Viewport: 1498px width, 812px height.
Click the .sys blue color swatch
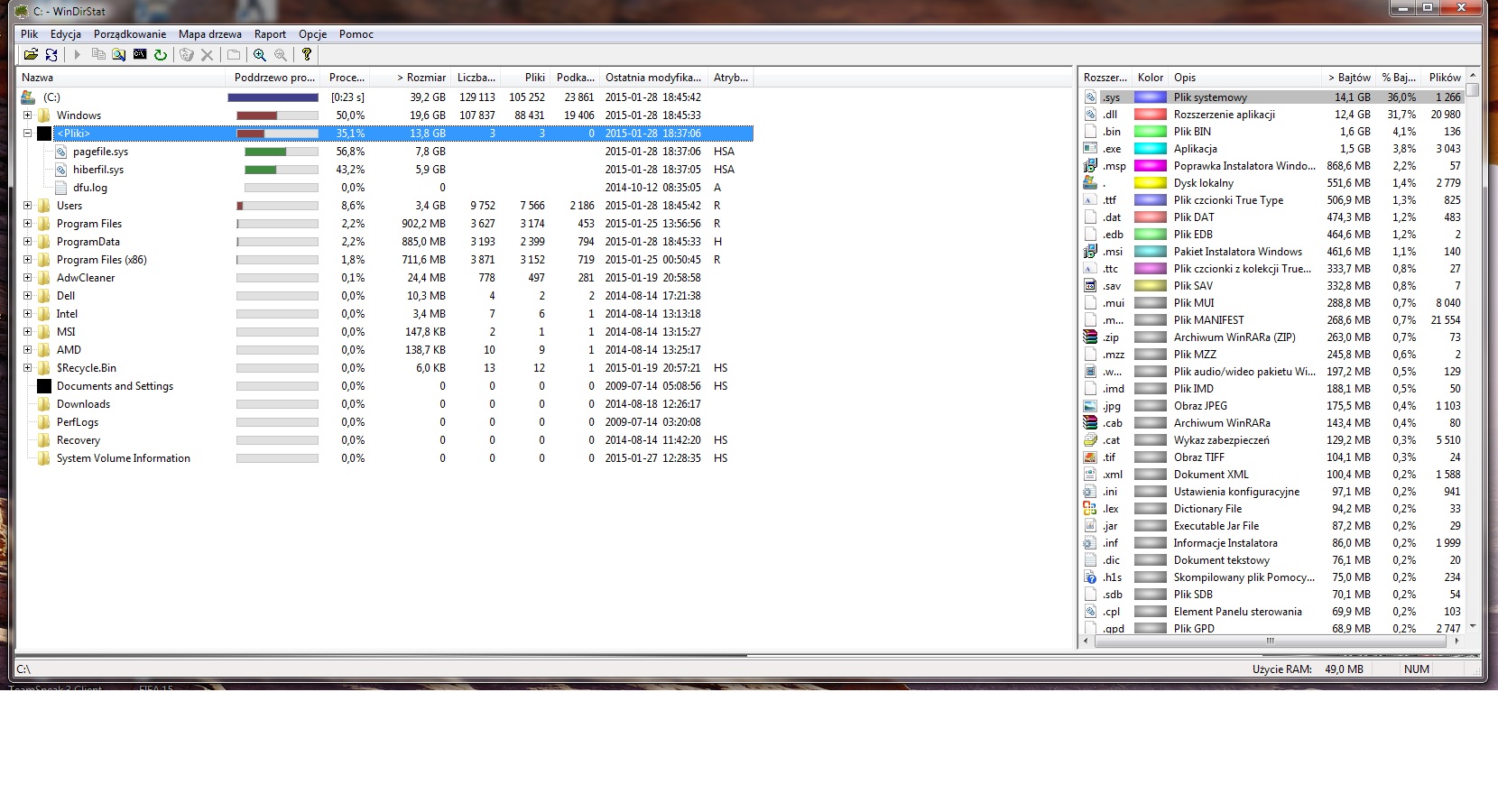click(1151, 97)
